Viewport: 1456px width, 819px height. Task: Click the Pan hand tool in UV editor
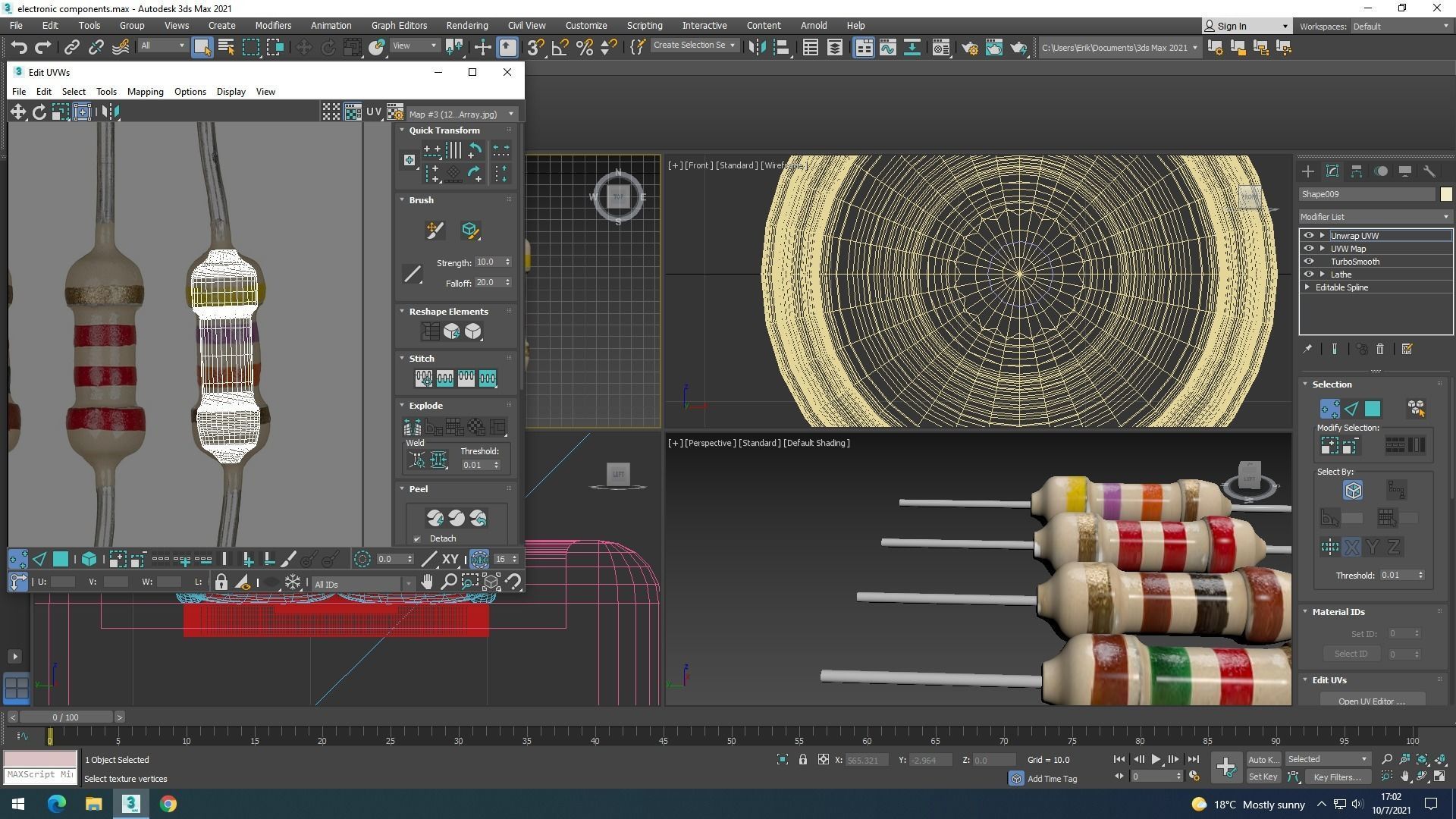(427, 582)
